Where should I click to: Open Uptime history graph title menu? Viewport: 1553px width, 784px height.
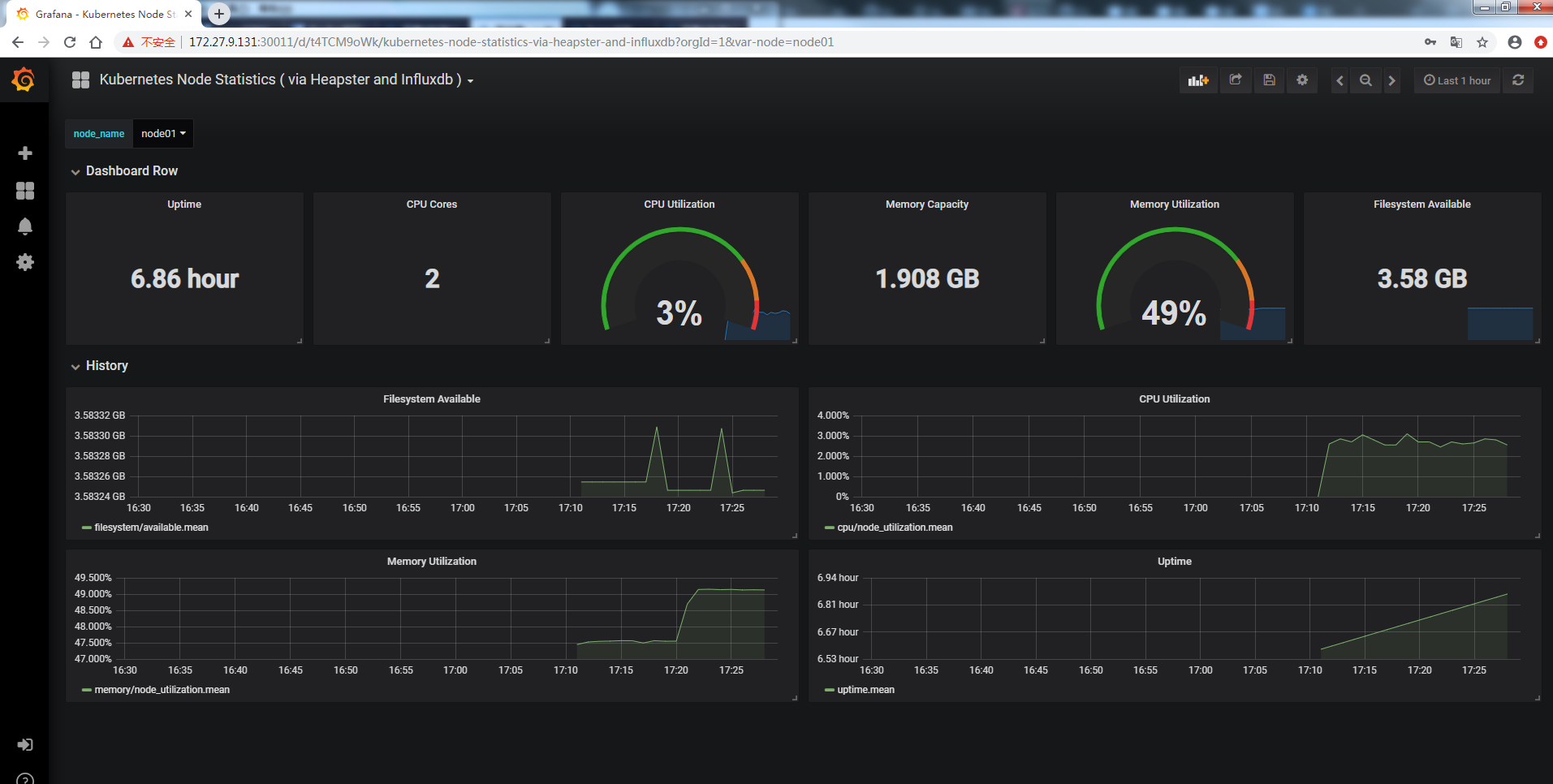click(x=1175, y=562)
